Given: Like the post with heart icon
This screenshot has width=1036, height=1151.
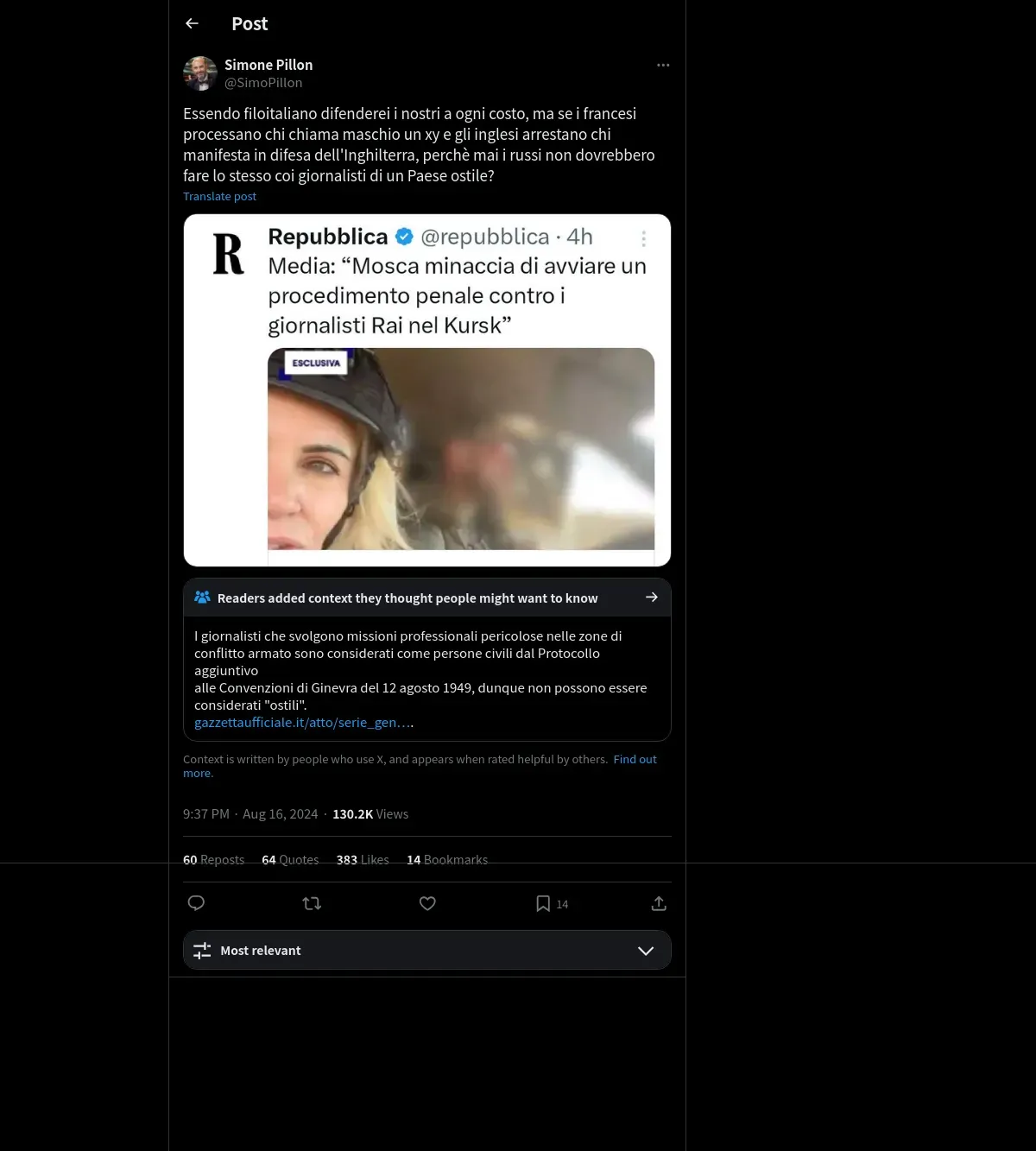Looking at the screenshot, I should pyautogui.click(x=427, y=903).
